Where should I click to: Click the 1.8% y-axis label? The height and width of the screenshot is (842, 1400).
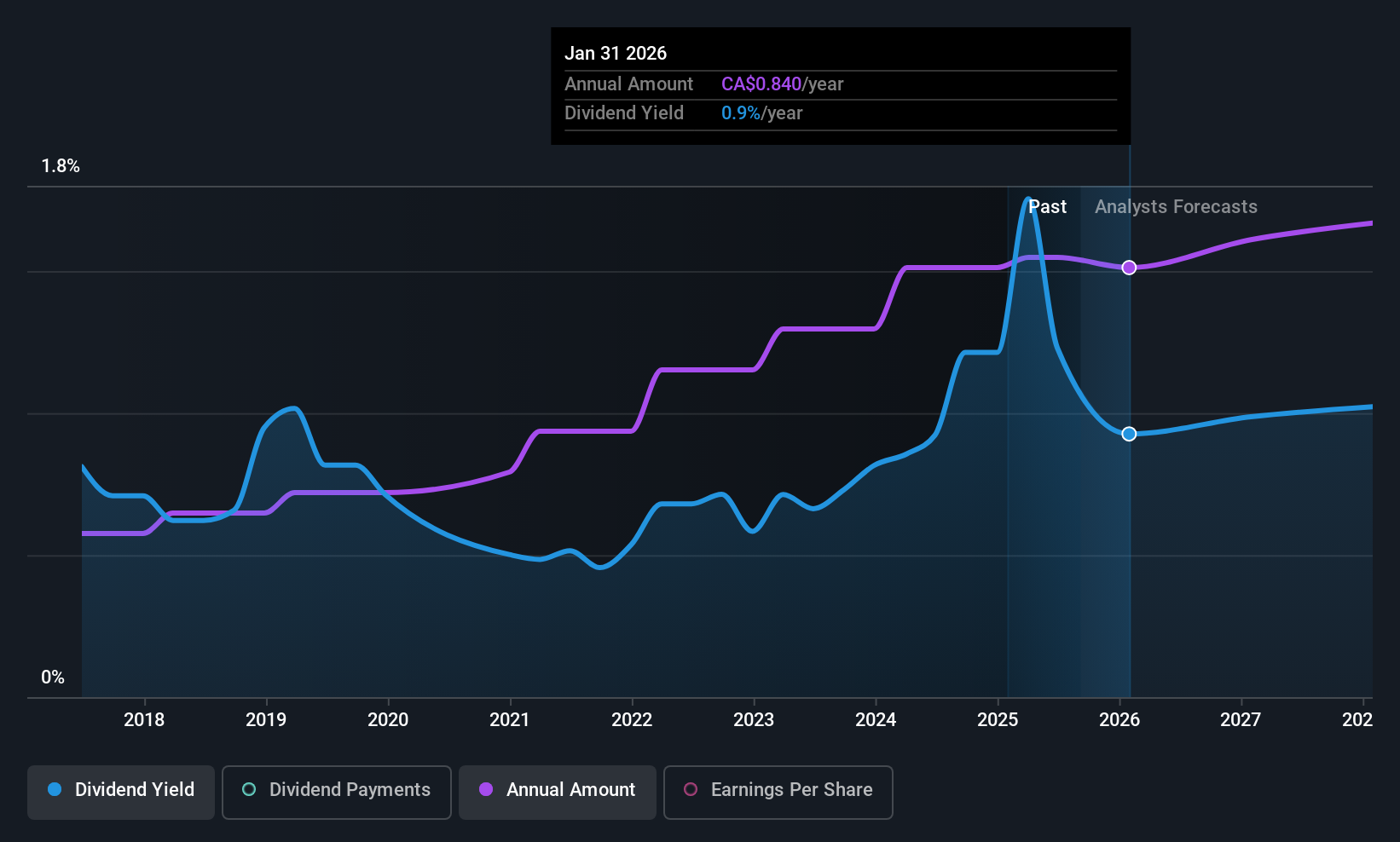pos(61,166)
